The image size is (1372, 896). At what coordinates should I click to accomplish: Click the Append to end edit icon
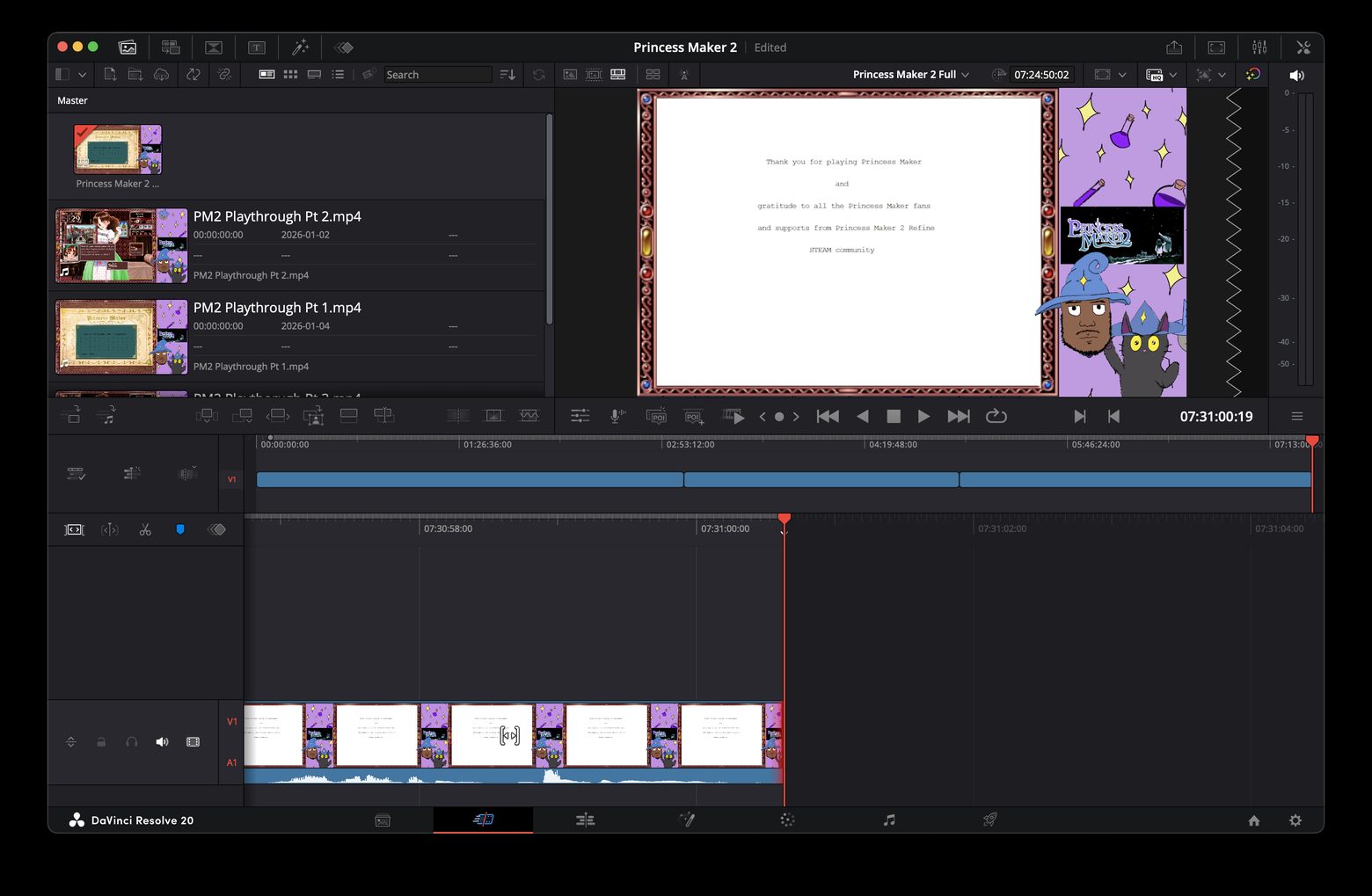pos(242,416)
